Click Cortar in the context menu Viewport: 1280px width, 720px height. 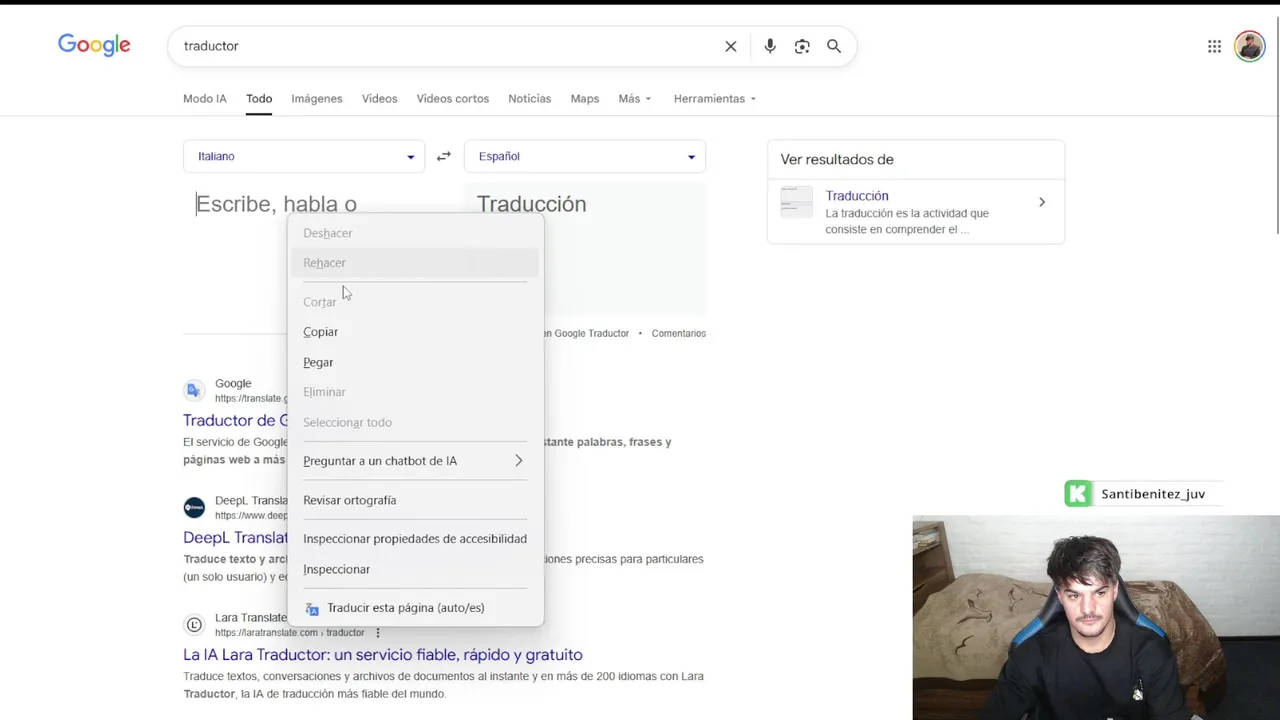point(415,302)
